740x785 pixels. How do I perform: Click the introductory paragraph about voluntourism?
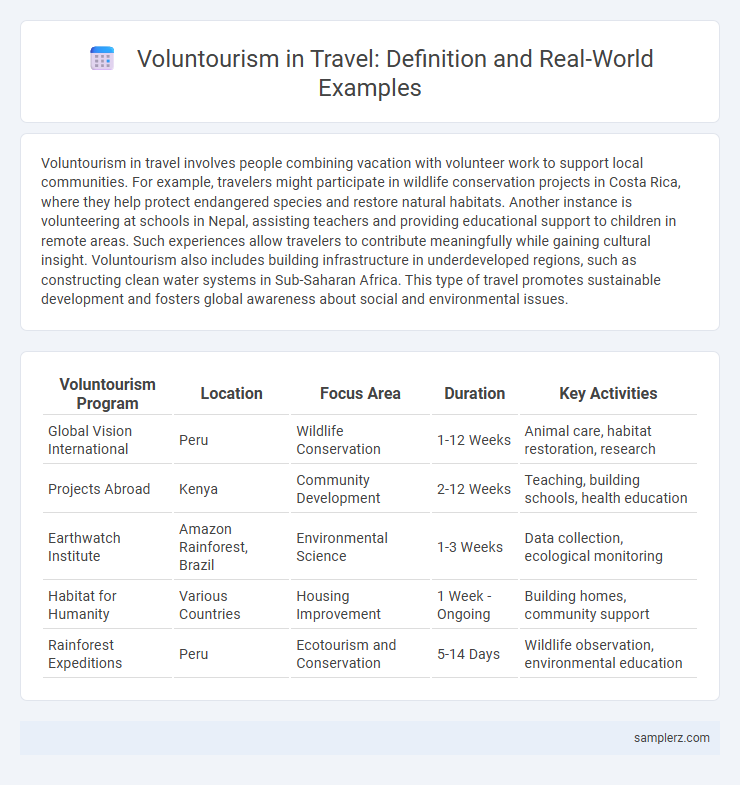click(360, 231)
